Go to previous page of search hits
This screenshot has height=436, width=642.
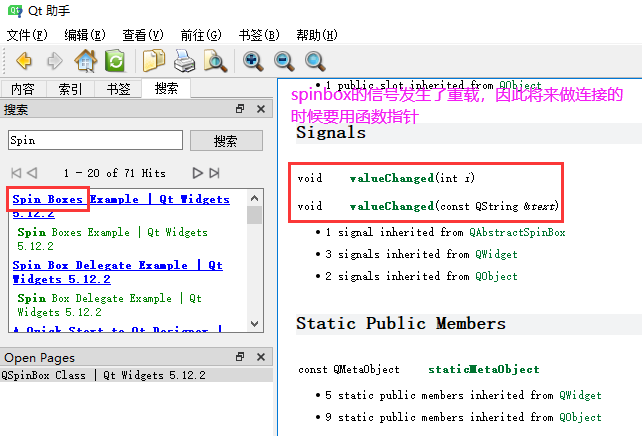32,173
